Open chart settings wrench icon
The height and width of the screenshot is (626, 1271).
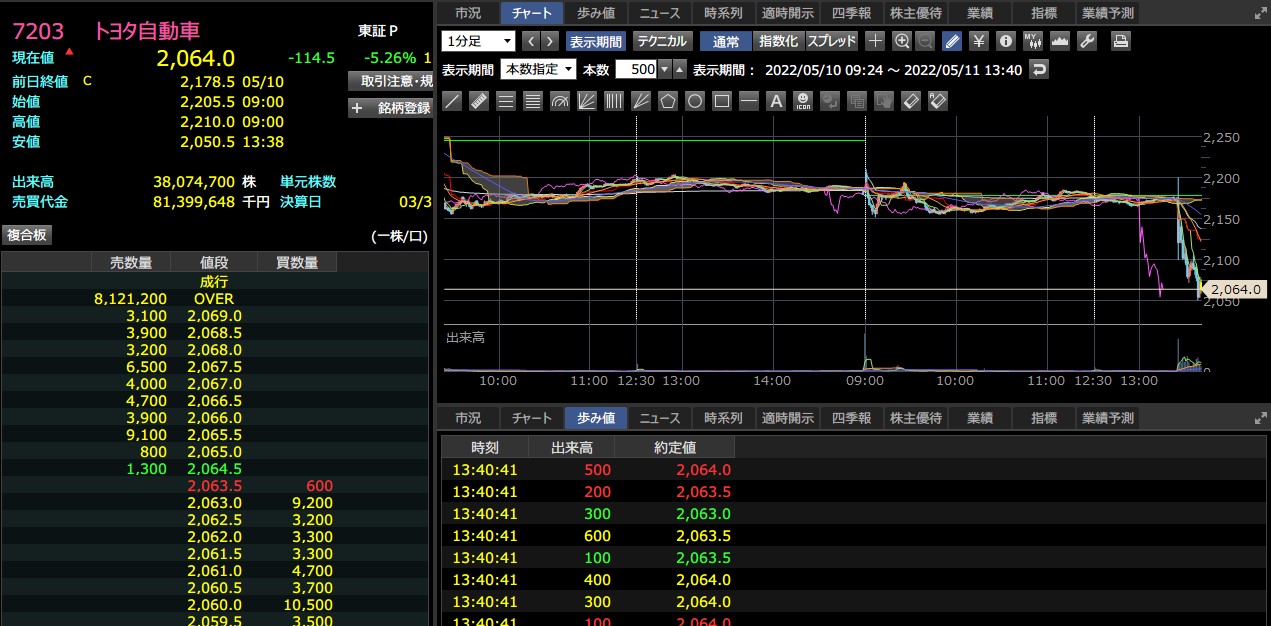[x=1087, y=41]
